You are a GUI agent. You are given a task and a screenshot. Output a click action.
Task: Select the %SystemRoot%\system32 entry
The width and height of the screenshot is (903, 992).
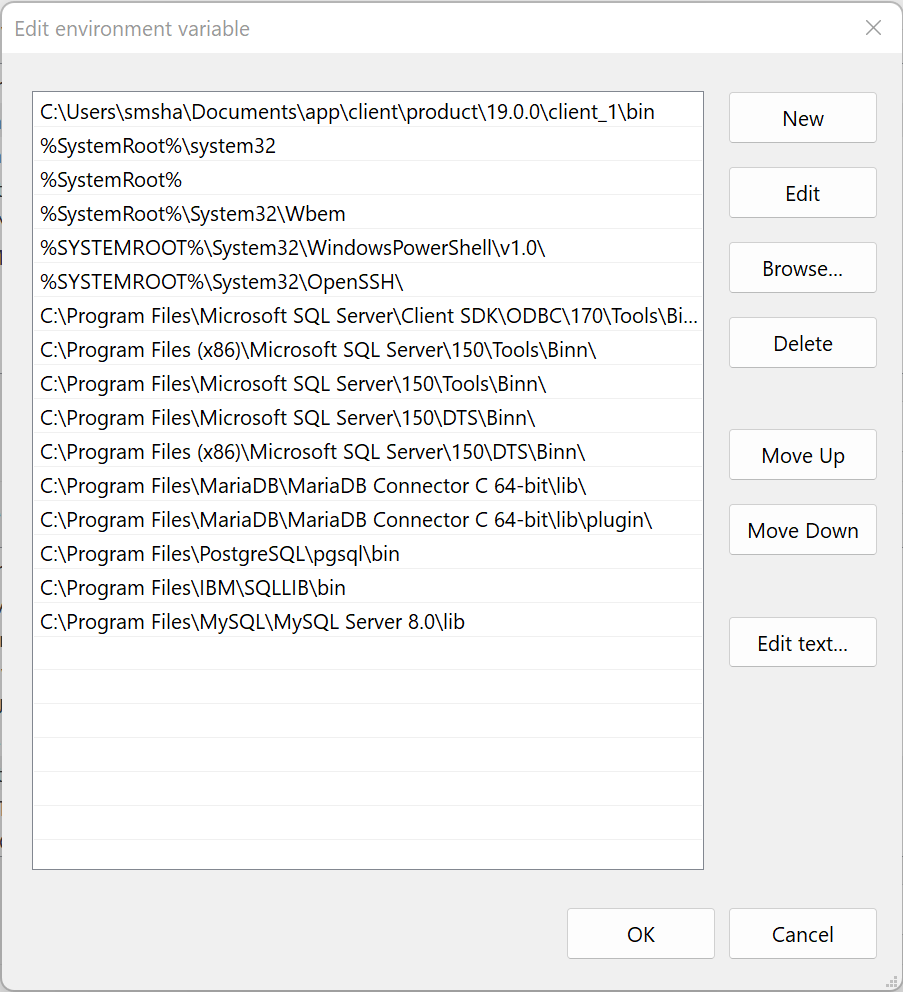tap(368, 146)
